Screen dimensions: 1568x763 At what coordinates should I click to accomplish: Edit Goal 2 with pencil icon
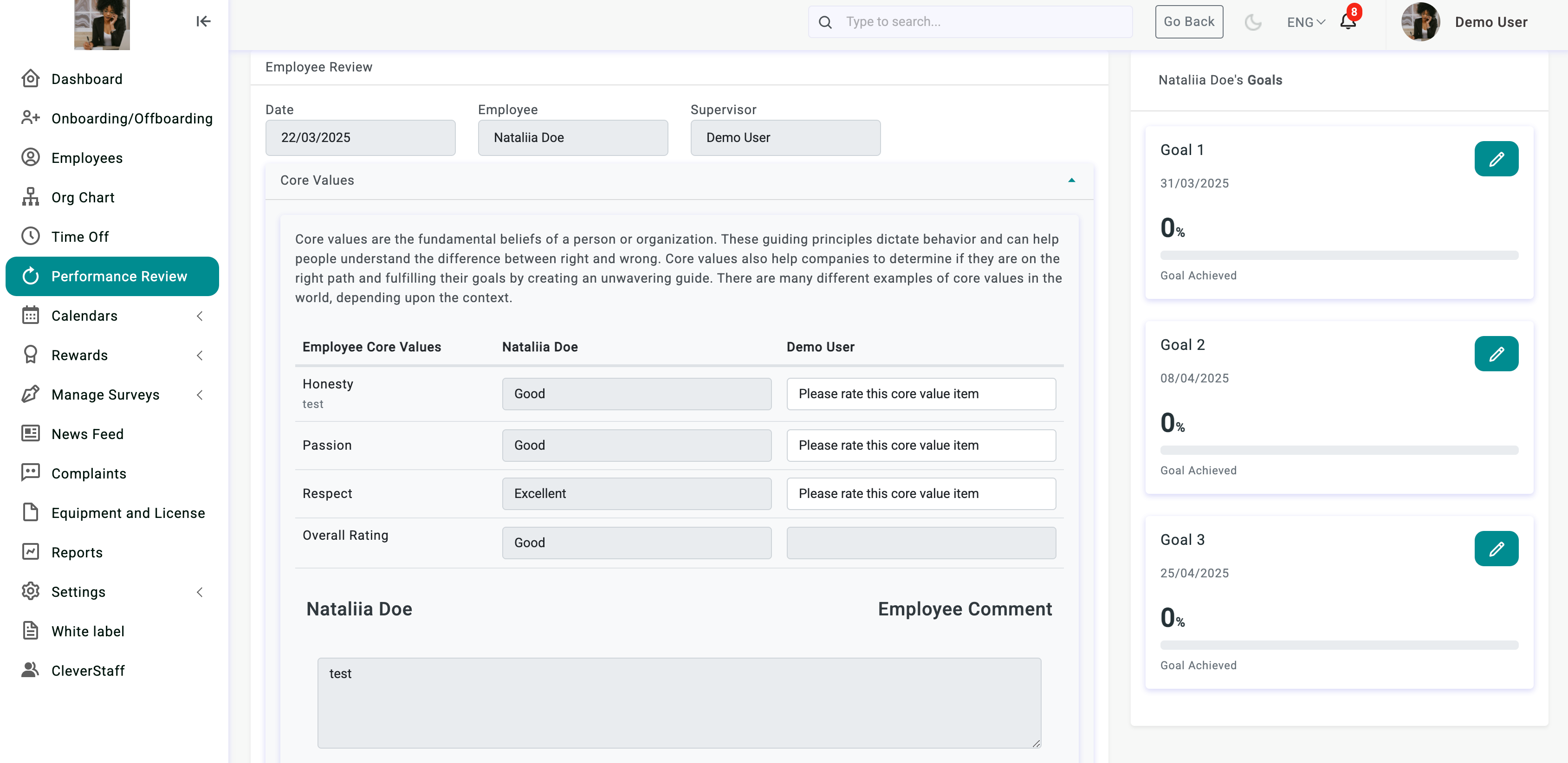pyautogui.click(x=1496, y=354)
